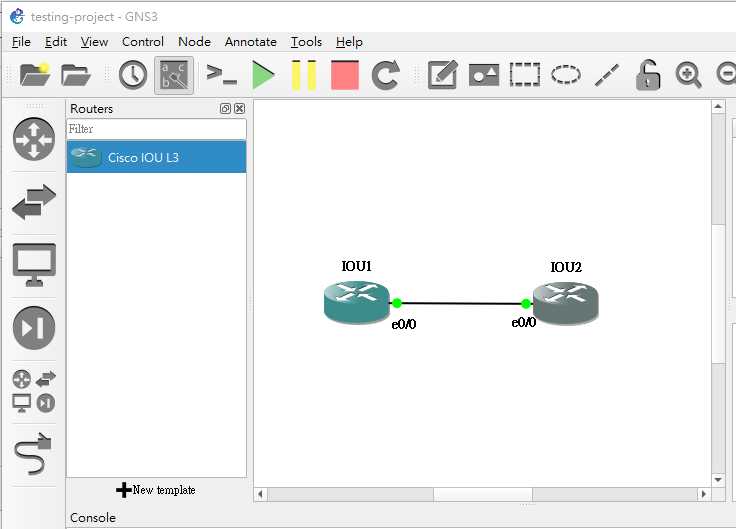Viewport: 736px width, 529px height.
Task: Browse switches in device sidebar
Action: tap(34, 202)
